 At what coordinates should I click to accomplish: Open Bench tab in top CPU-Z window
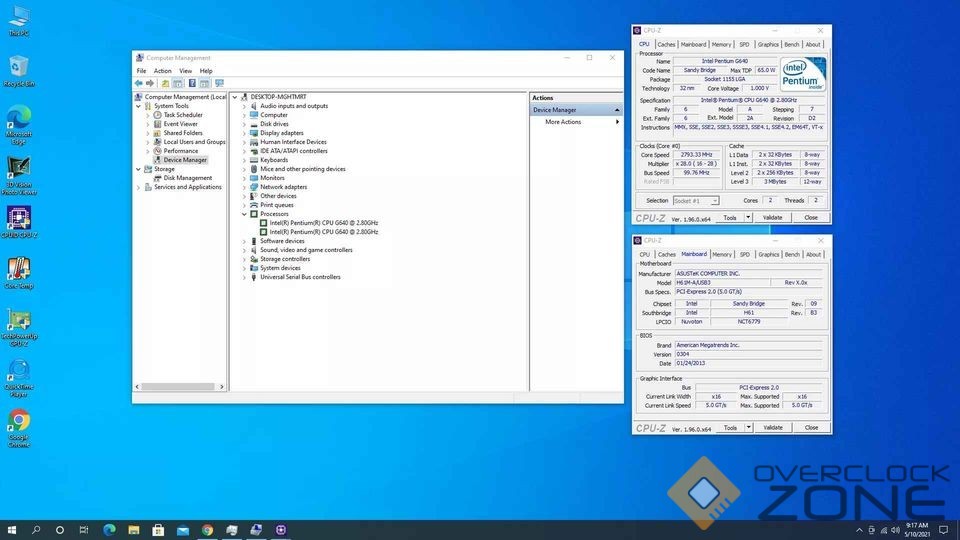792,45
